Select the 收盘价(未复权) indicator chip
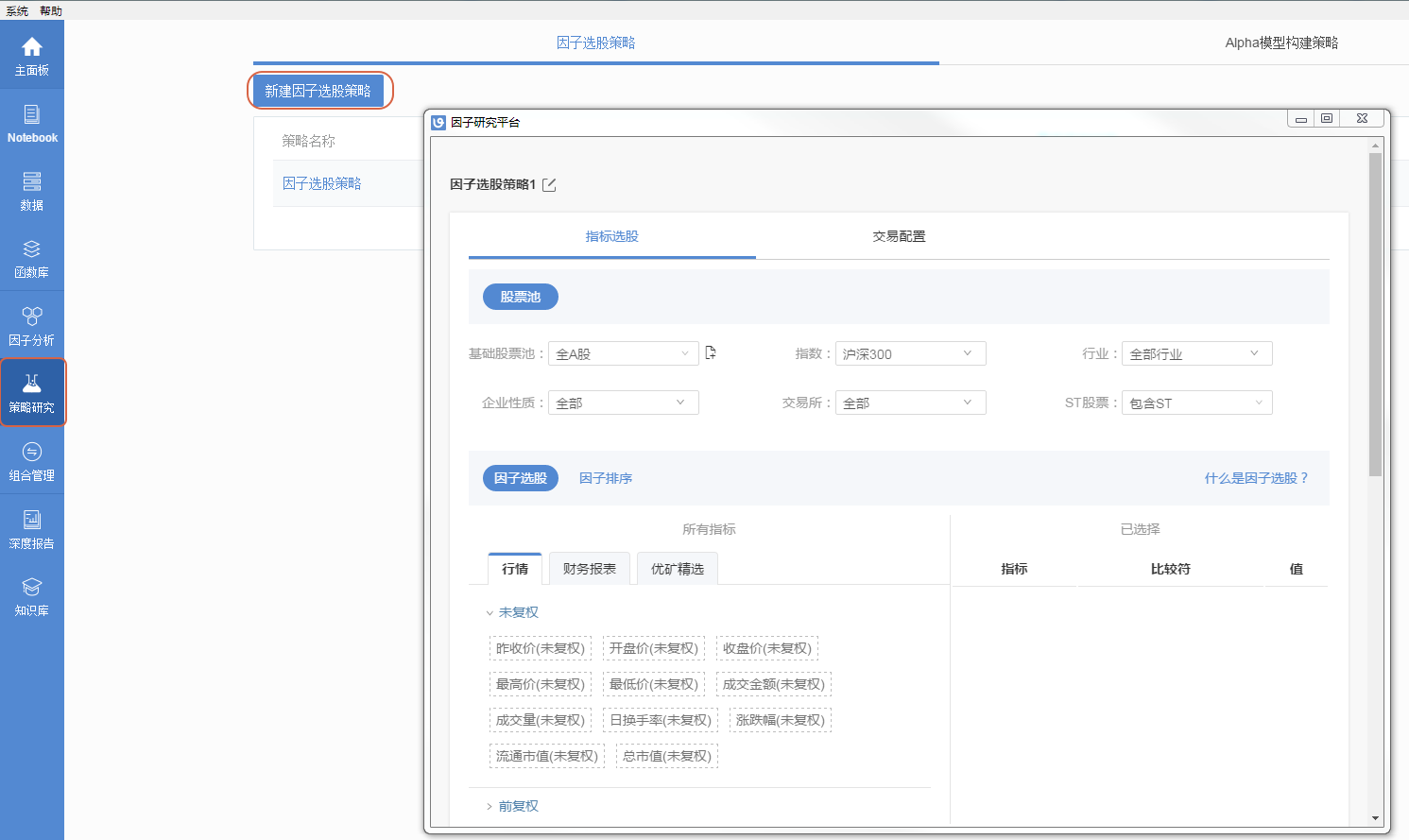Viewport: 1409px width, 840px height. point(767,647)
